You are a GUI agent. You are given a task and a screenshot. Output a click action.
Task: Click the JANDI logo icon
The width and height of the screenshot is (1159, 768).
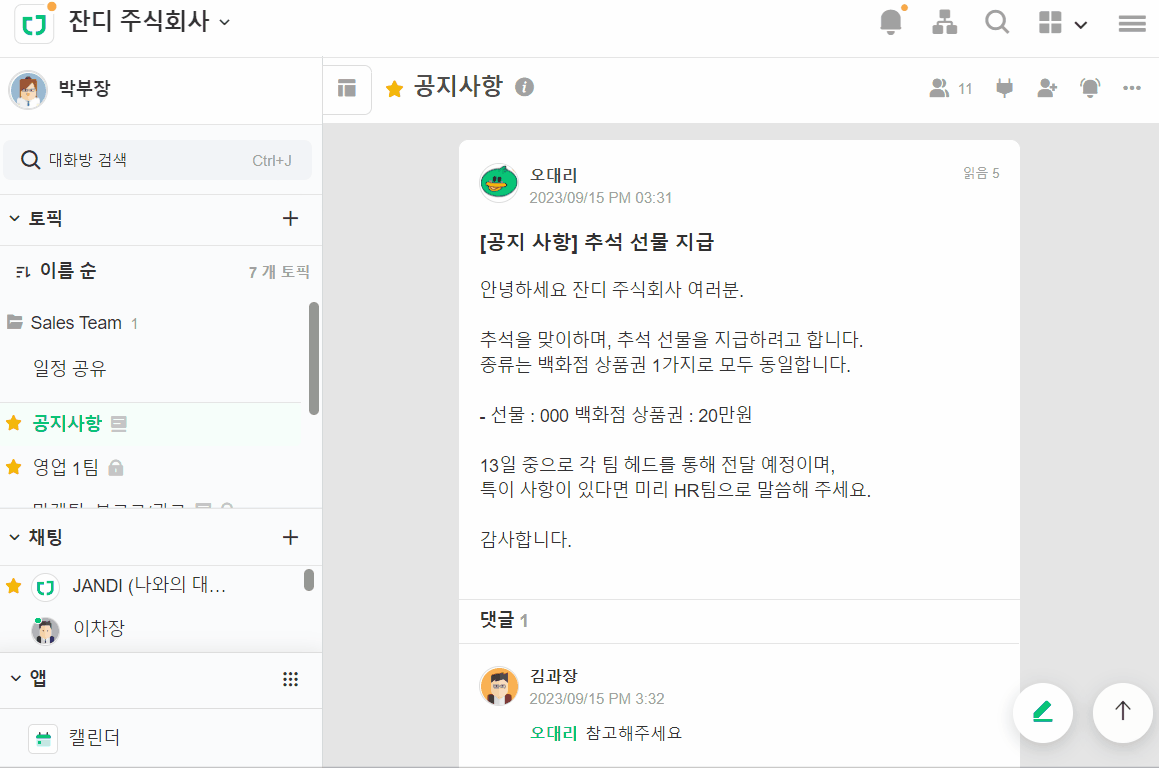tap(35, 24)
